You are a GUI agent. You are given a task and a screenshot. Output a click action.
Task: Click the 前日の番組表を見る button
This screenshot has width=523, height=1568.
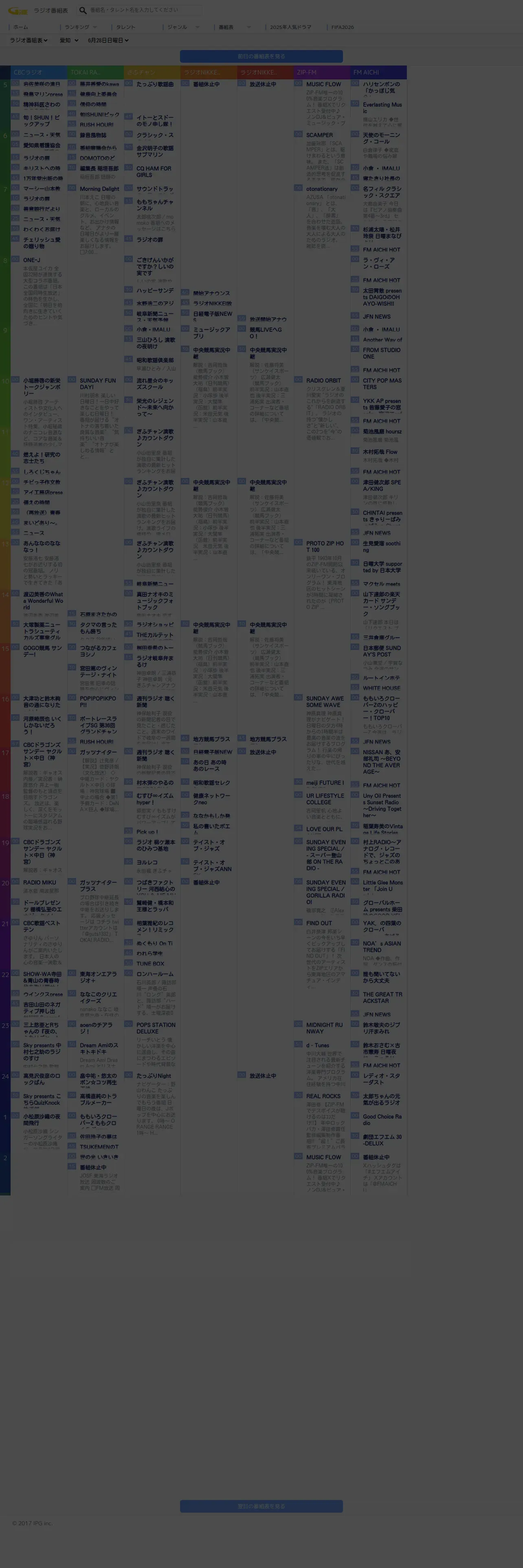click(x=261, y=56)
